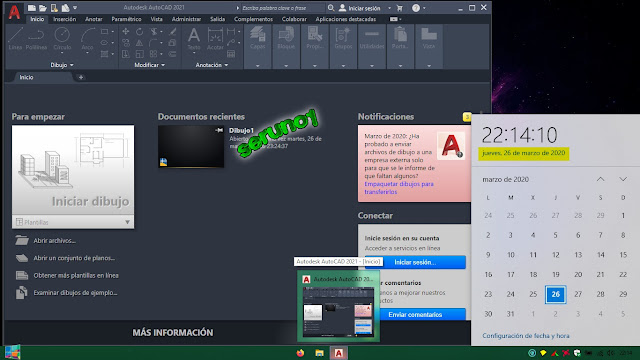Click the Autodesk App Store cart icon
Image resolution: width=640 pixels, height=360 pixels.
[x=400, y=8]
